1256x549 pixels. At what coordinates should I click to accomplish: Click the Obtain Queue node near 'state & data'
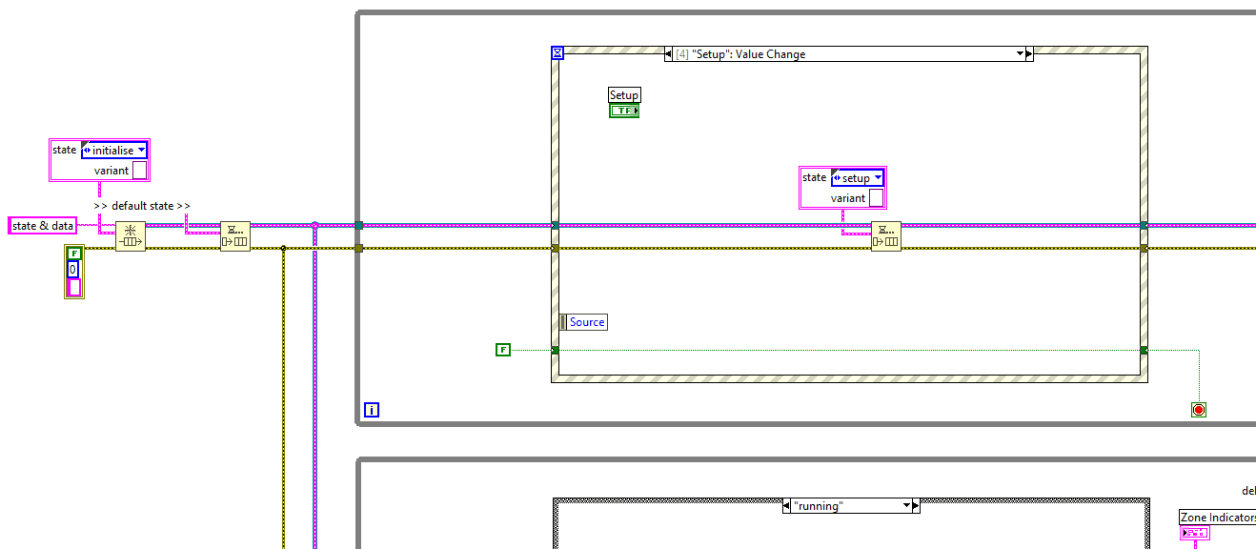(130, 236)
